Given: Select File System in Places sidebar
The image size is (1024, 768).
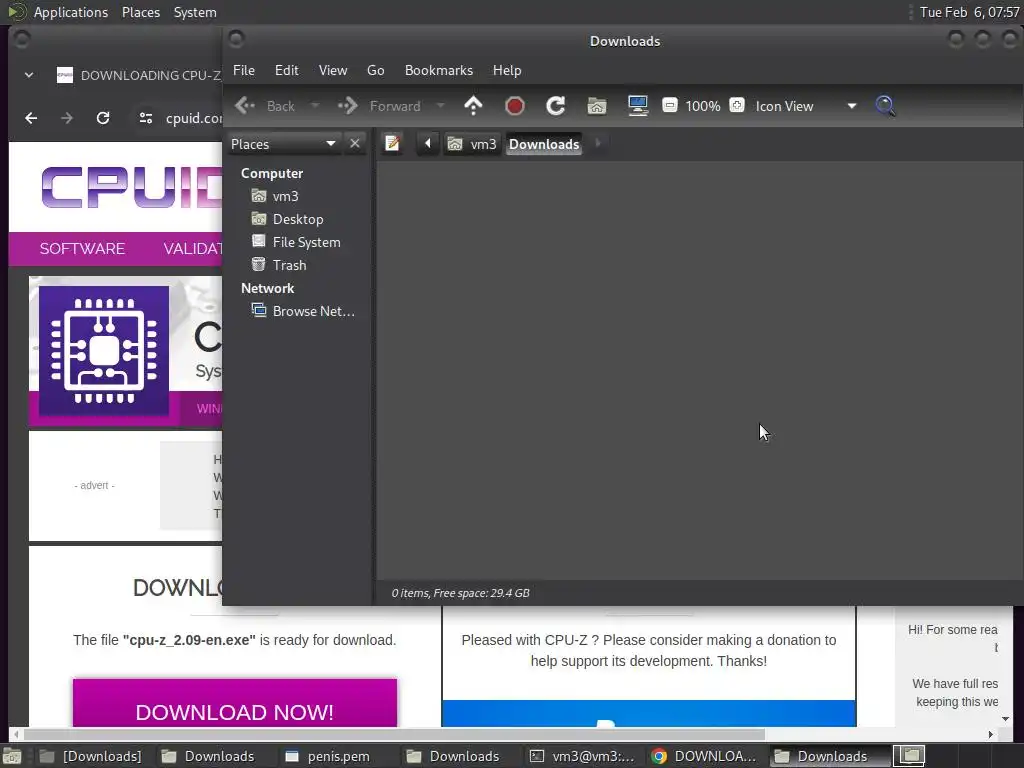Looking at the screenshot, I should point(296,242).
